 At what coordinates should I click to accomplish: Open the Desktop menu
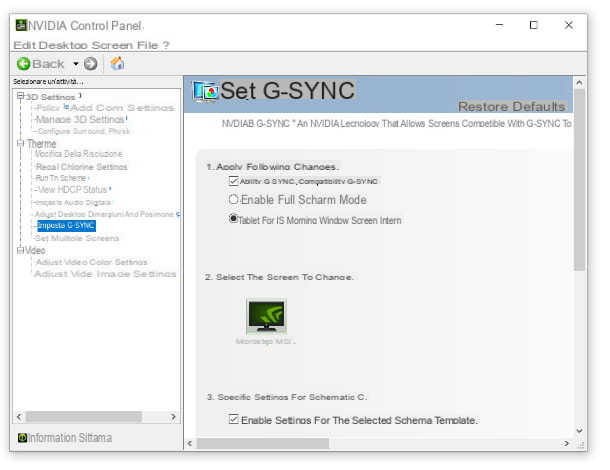pyautogui.click(x=63, y=45)
